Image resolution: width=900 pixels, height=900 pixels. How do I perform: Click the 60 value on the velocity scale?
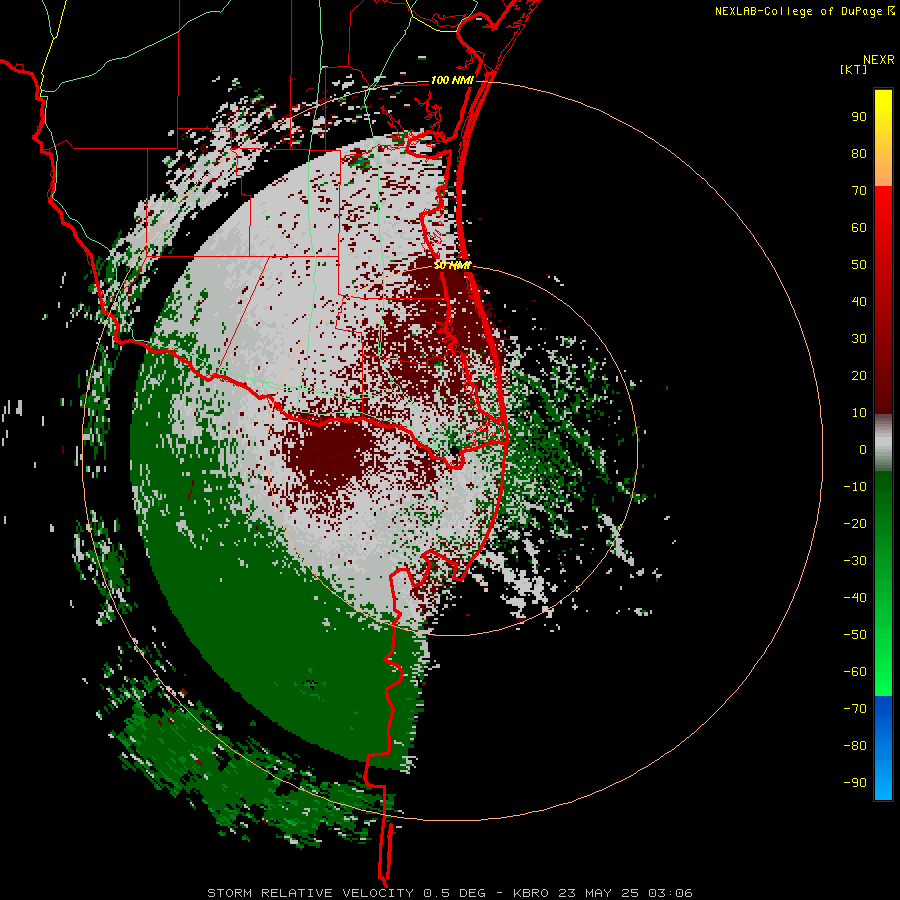859,227
